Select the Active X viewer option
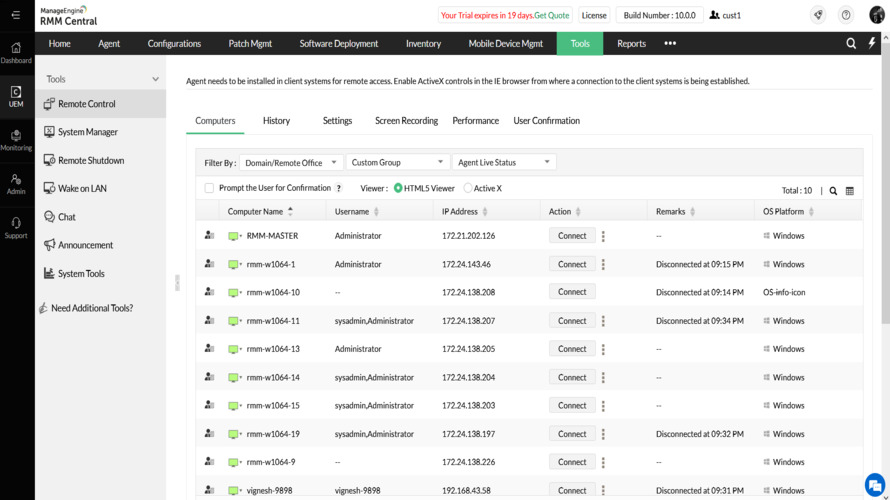Viewport: 890px width, 500px height. [x=468, y=188]
